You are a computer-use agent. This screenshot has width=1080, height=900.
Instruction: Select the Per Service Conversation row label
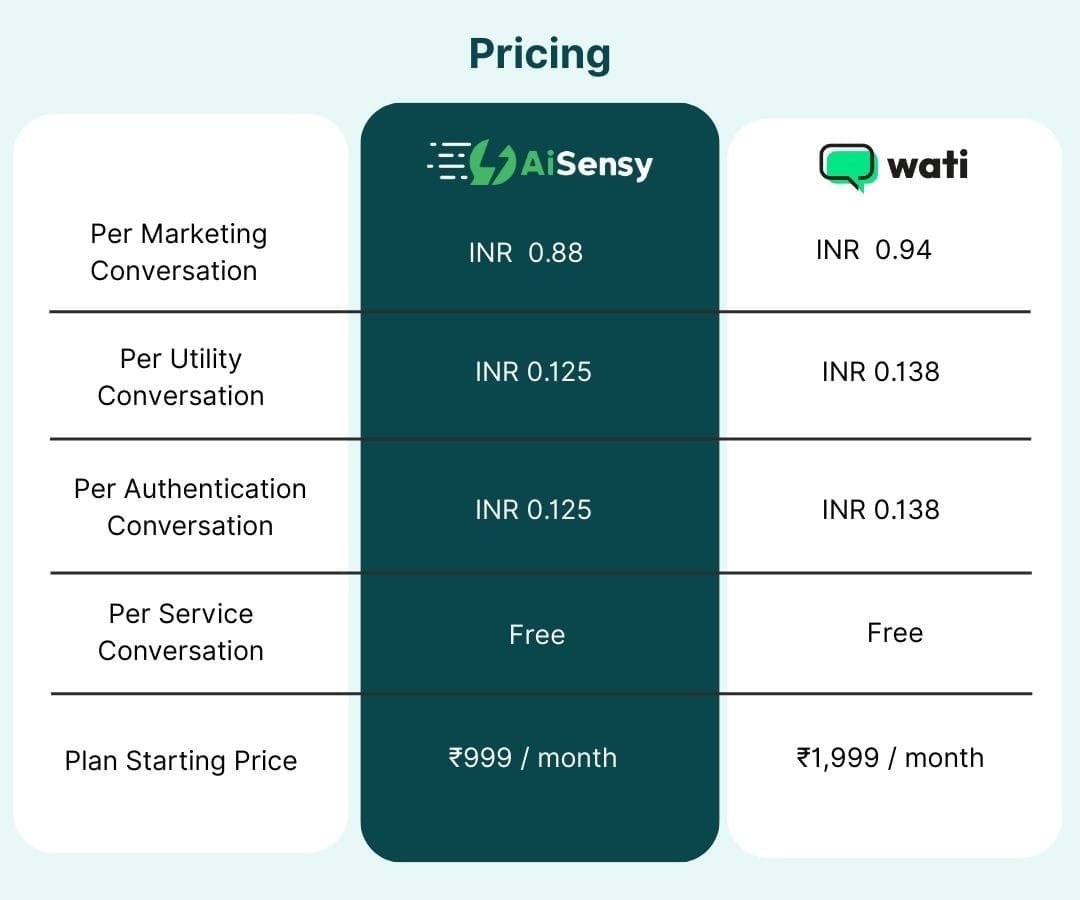[180, 632]
